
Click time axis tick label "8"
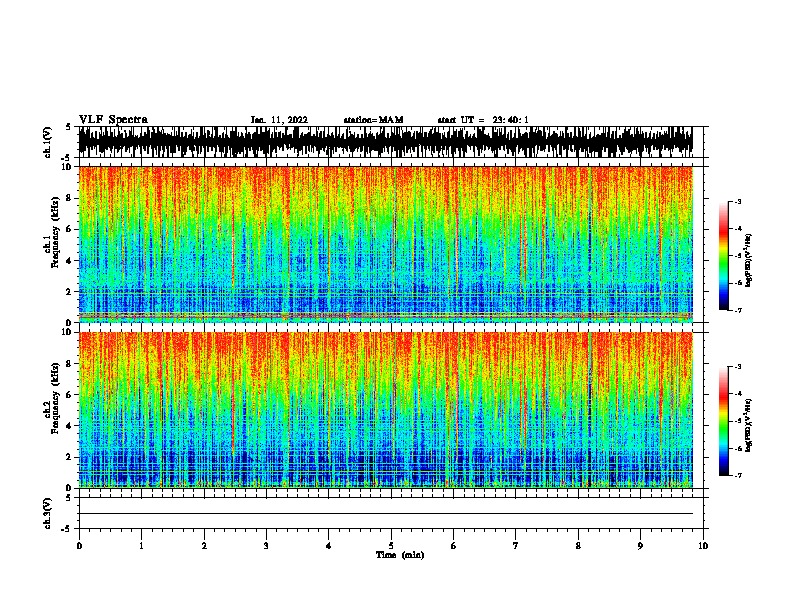(578, 546)
